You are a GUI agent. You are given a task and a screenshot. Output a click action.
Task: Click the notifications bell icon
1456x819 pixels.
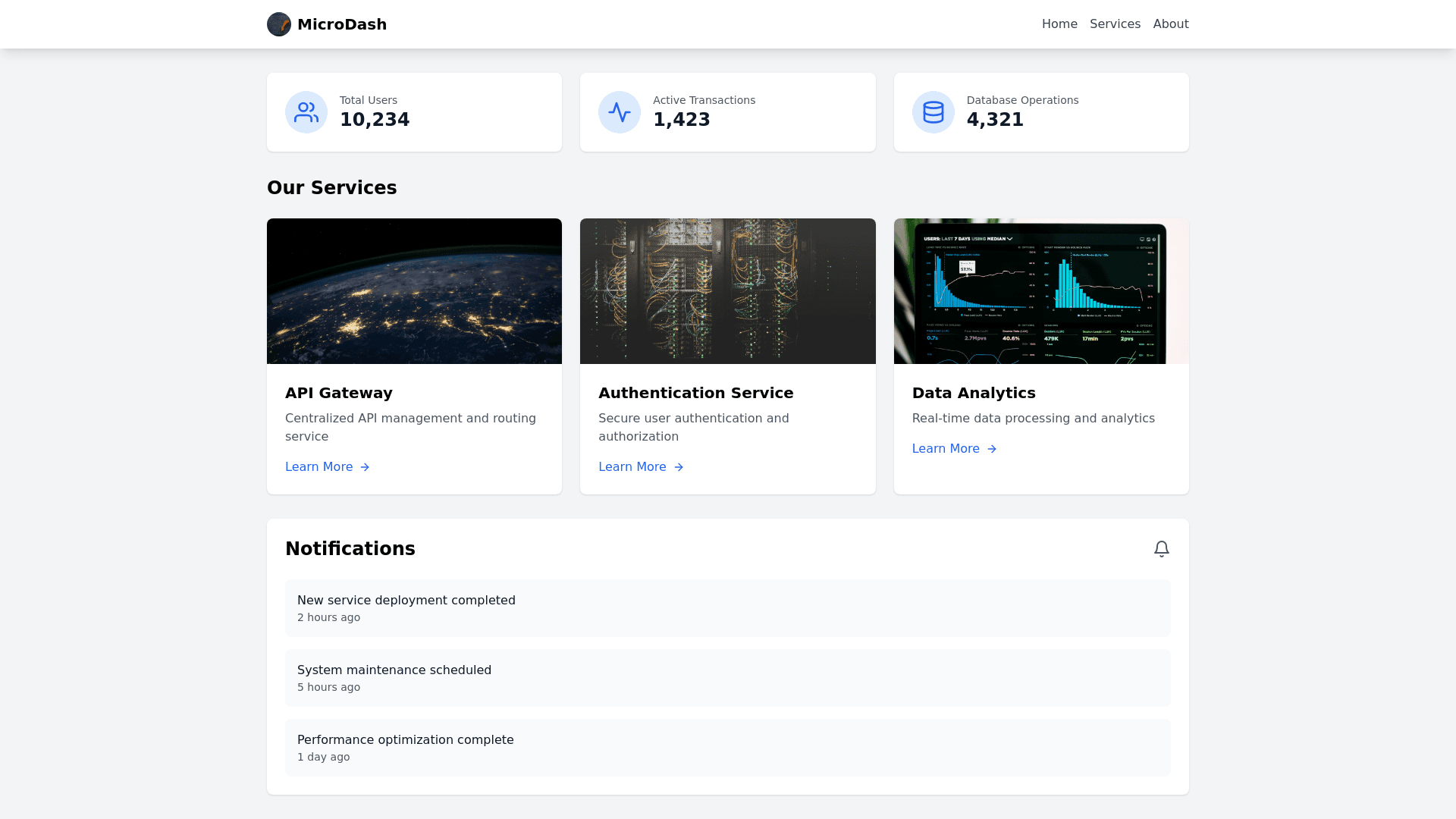point(1162,549)
